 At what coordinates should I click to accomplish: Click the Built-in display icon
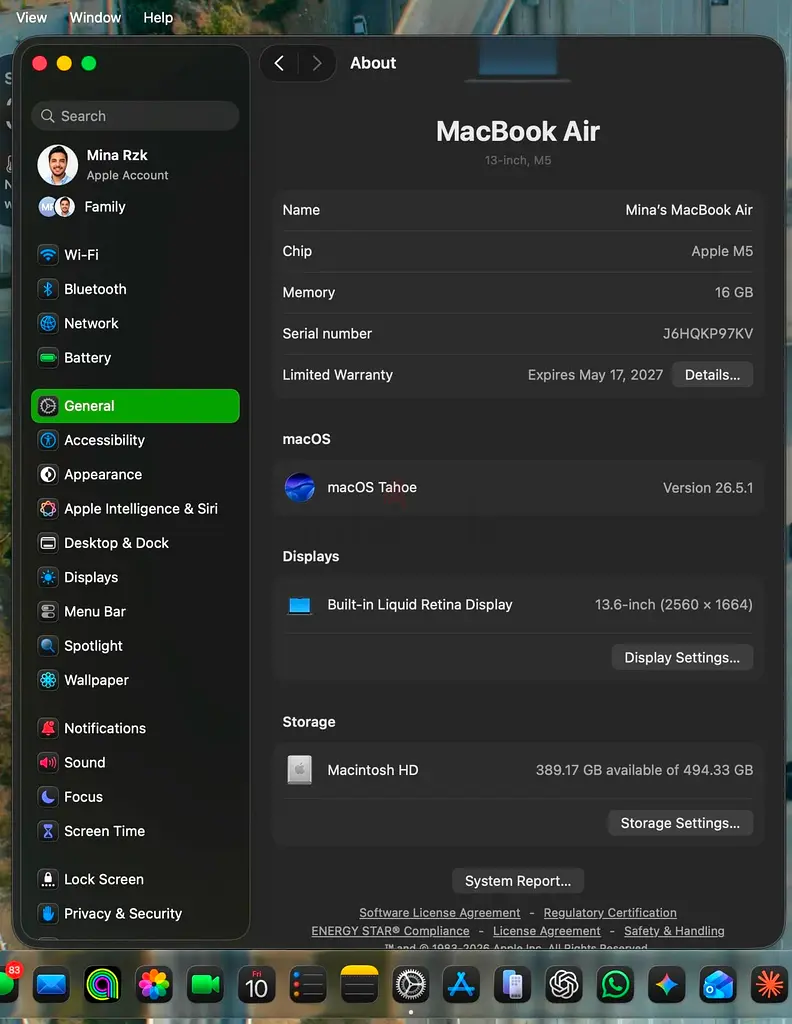[x=300, y=605]
